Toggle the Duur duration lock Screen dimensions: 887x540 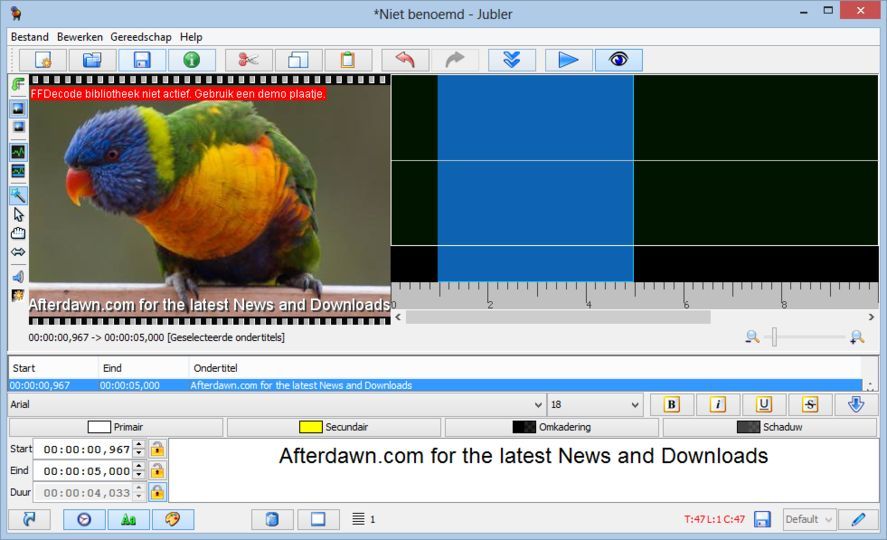pos(157,493)
